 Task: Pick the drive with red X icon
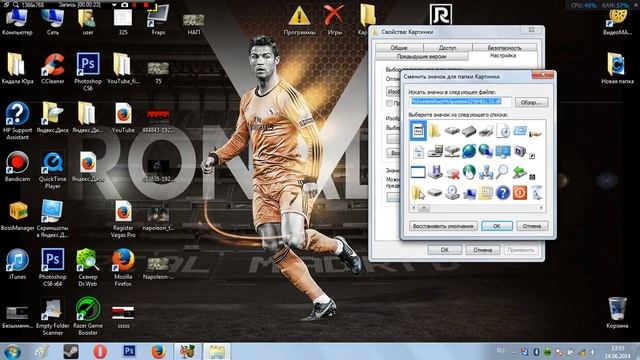coord(452,173)
